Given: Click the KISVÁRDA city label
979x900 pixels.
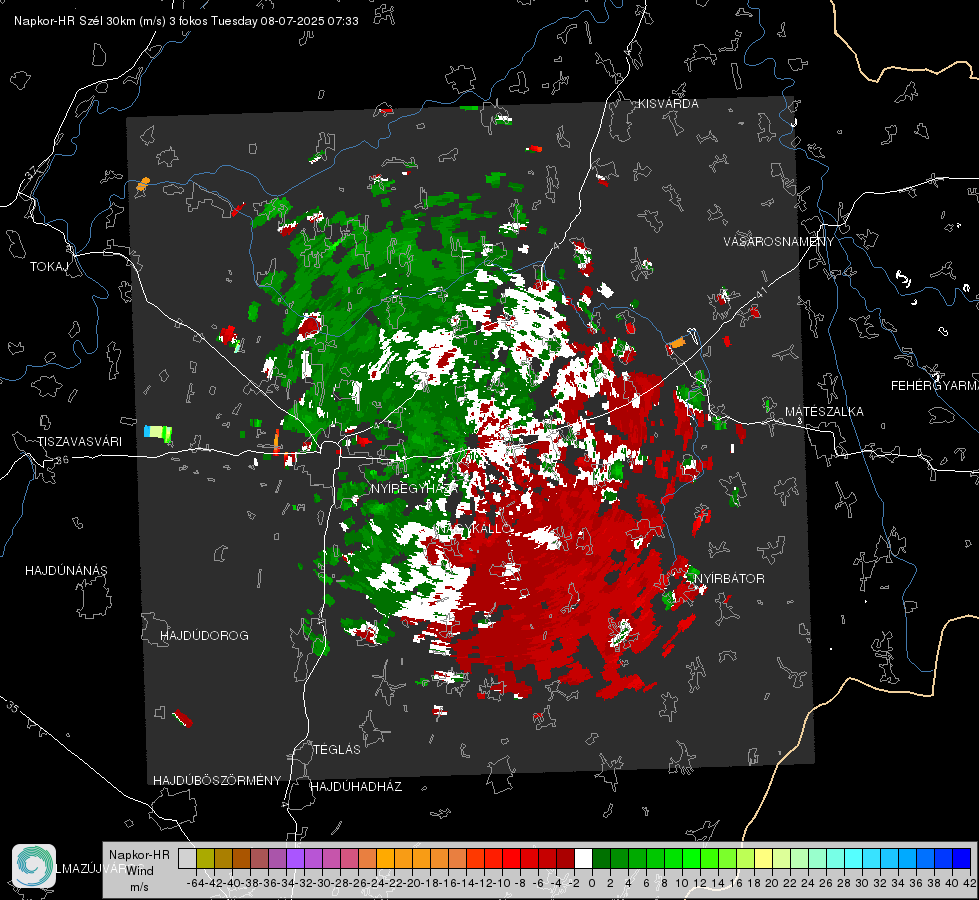Looking at the screenshot, I should click(x=668, y=104).
